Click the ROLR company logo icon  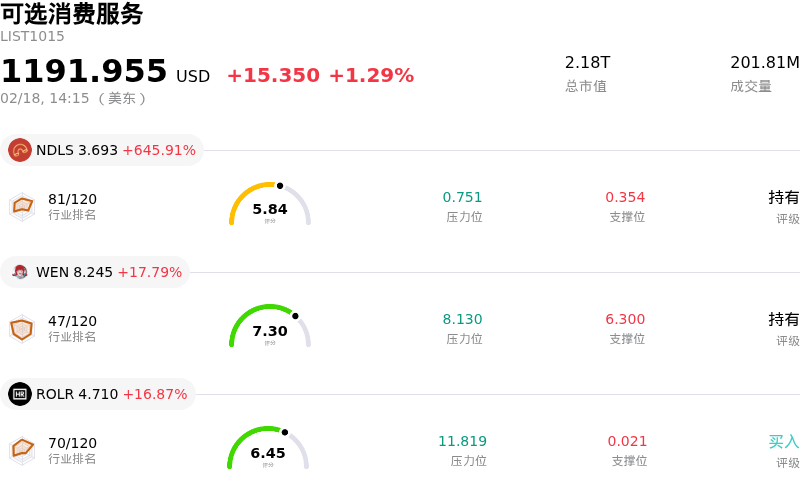pyautogui.click(x=20, y=394)
